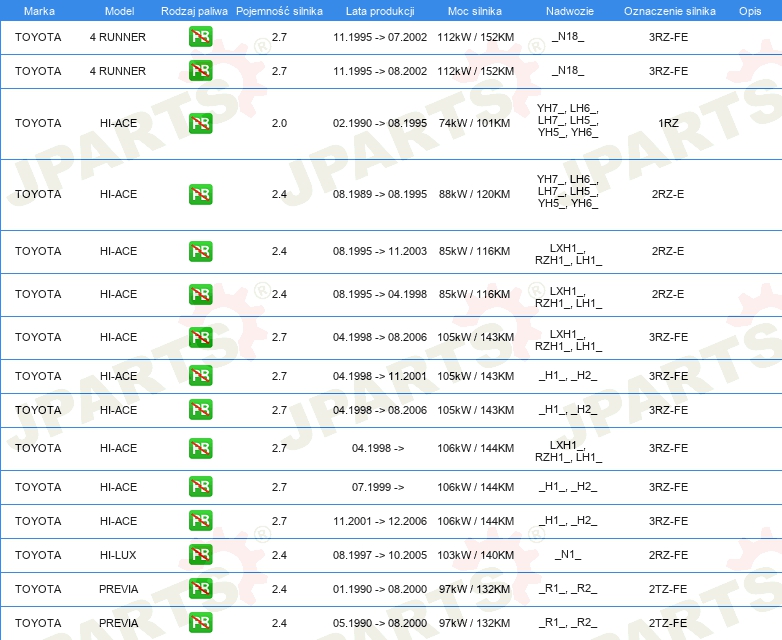Select the _N1_ body code cell
This screenshot has height=640, width=782.
(x=568, y=554)
